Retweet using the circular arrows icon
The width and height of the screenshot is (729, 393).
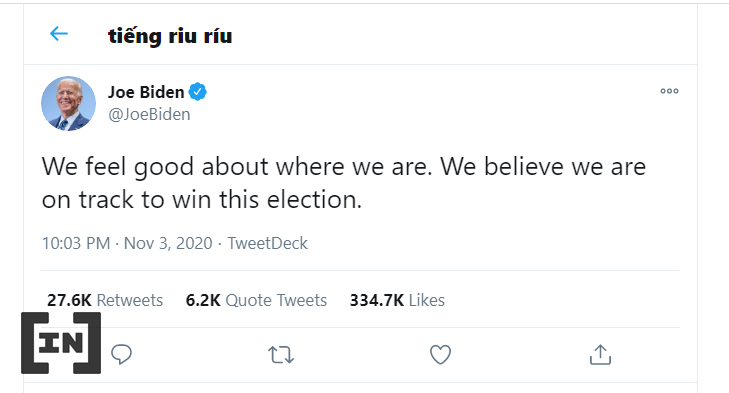[281, 355]
